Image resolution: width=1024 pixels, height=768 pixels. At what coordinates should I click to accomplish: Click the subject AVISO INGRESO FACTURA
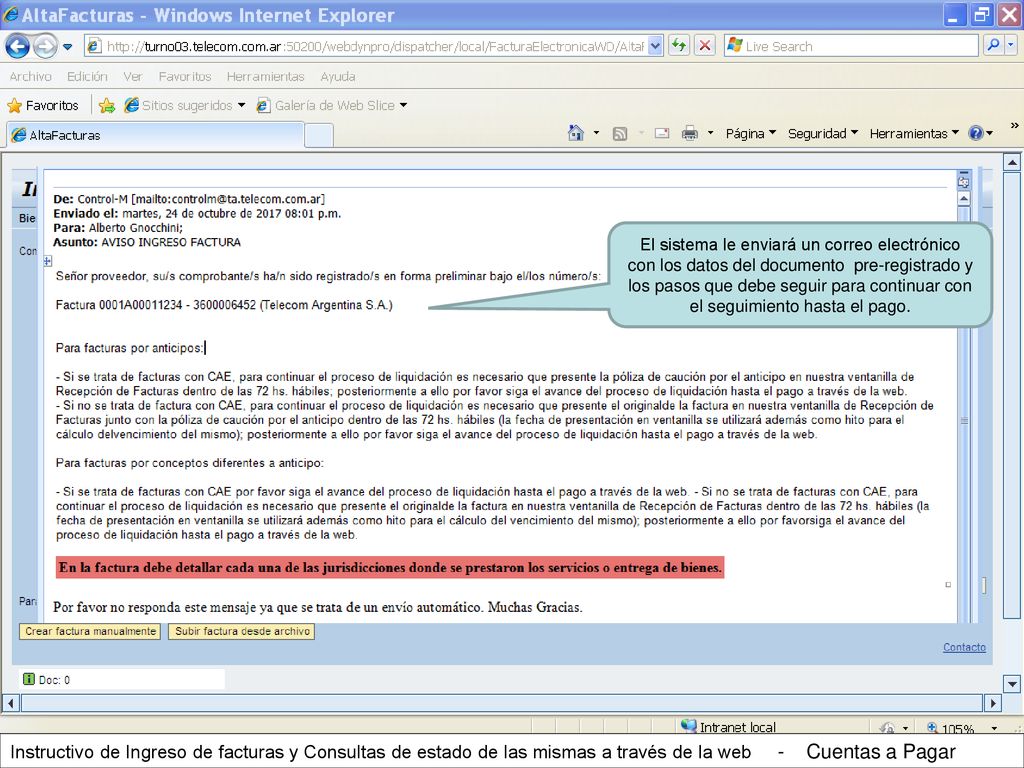tap(171, 242)
